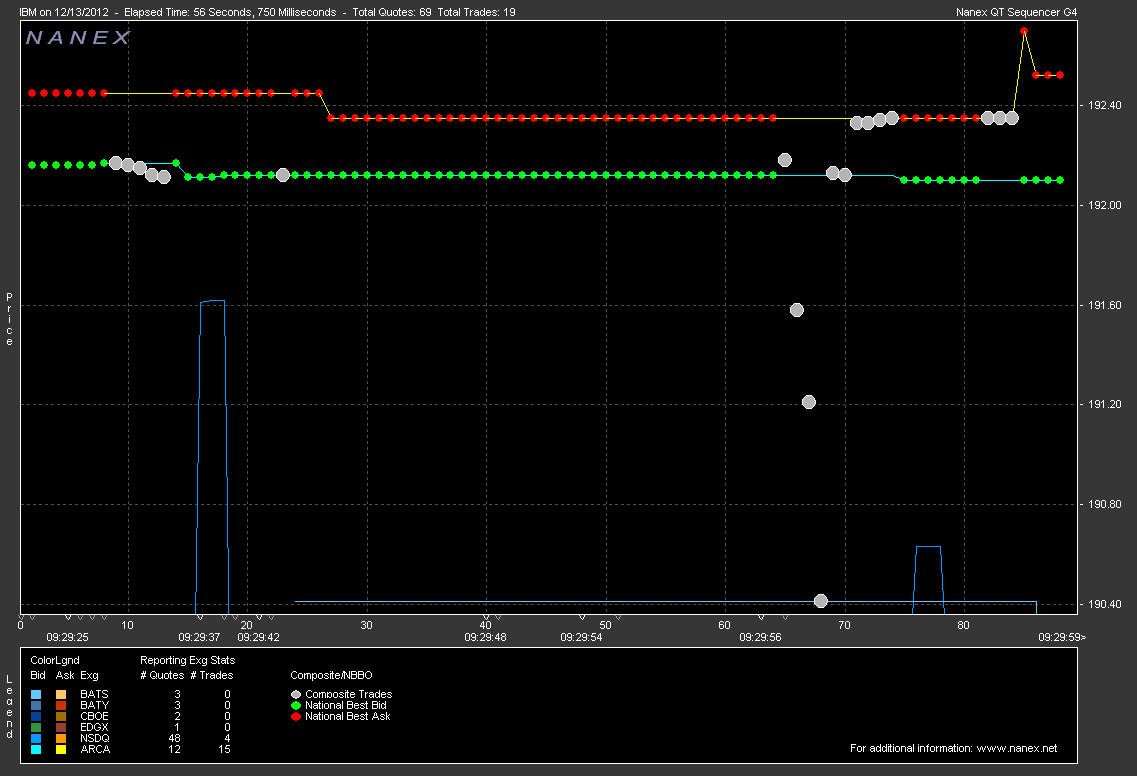1137x776 pixels.
Task: Click the 190.80 price axis label
Action: (x=1104, y=505)
